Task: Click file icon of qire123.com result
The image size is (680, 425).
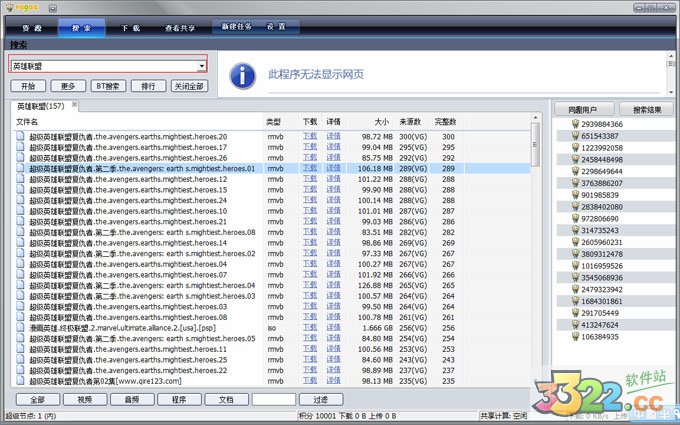Action: pos(20,381)
